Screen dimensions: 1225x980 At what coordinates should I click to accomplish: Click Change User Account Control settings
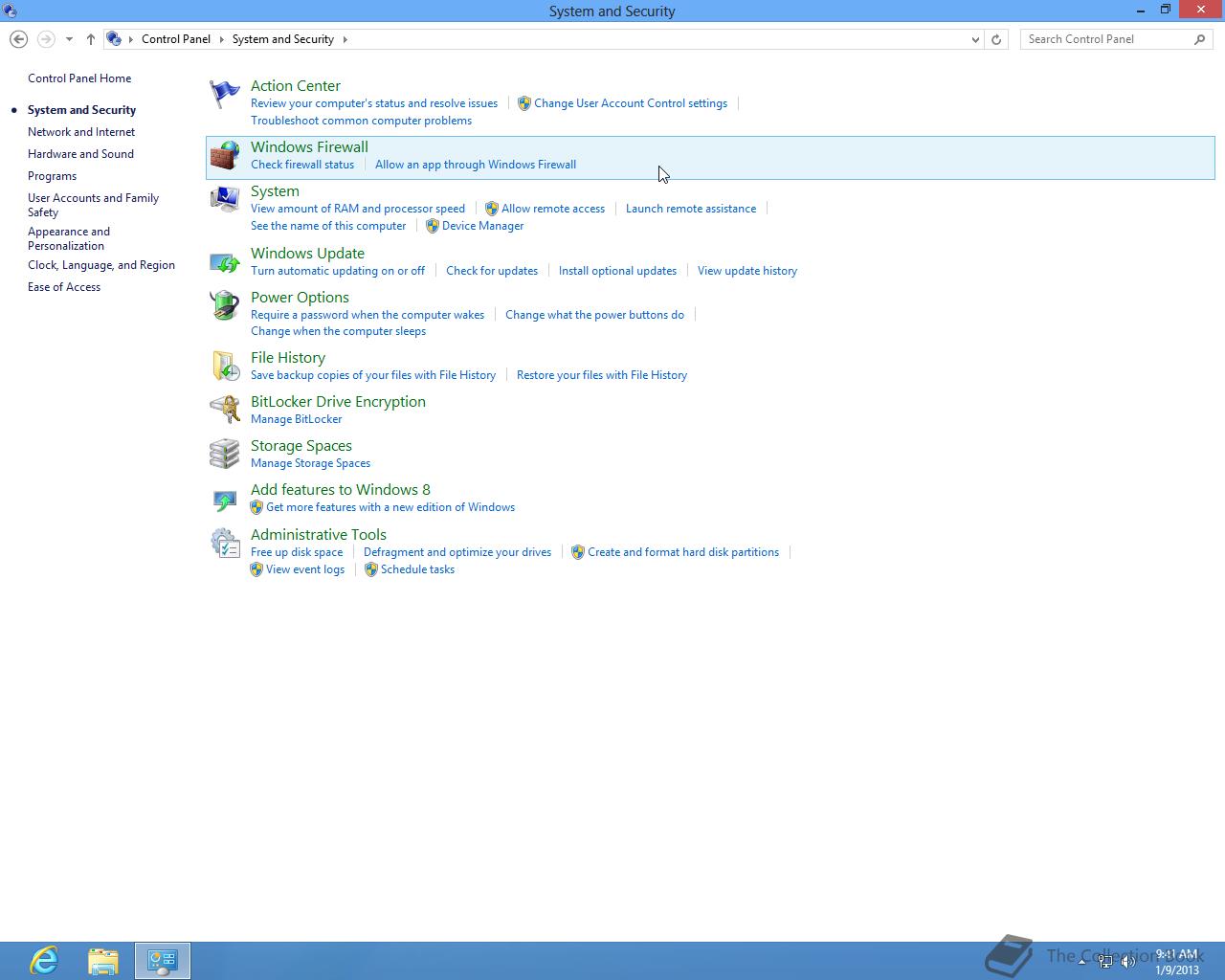(631, 103)
